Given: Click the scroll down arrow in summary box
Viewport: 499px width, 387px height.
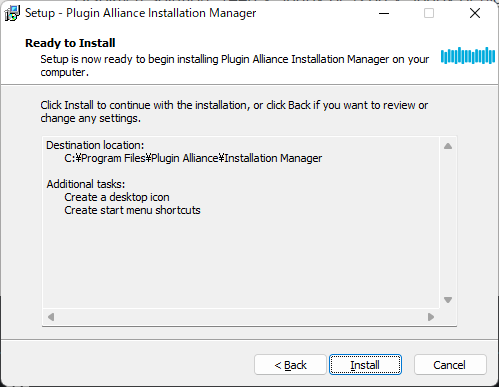Looking at the screenshot, I should click(x=448, y=300).
